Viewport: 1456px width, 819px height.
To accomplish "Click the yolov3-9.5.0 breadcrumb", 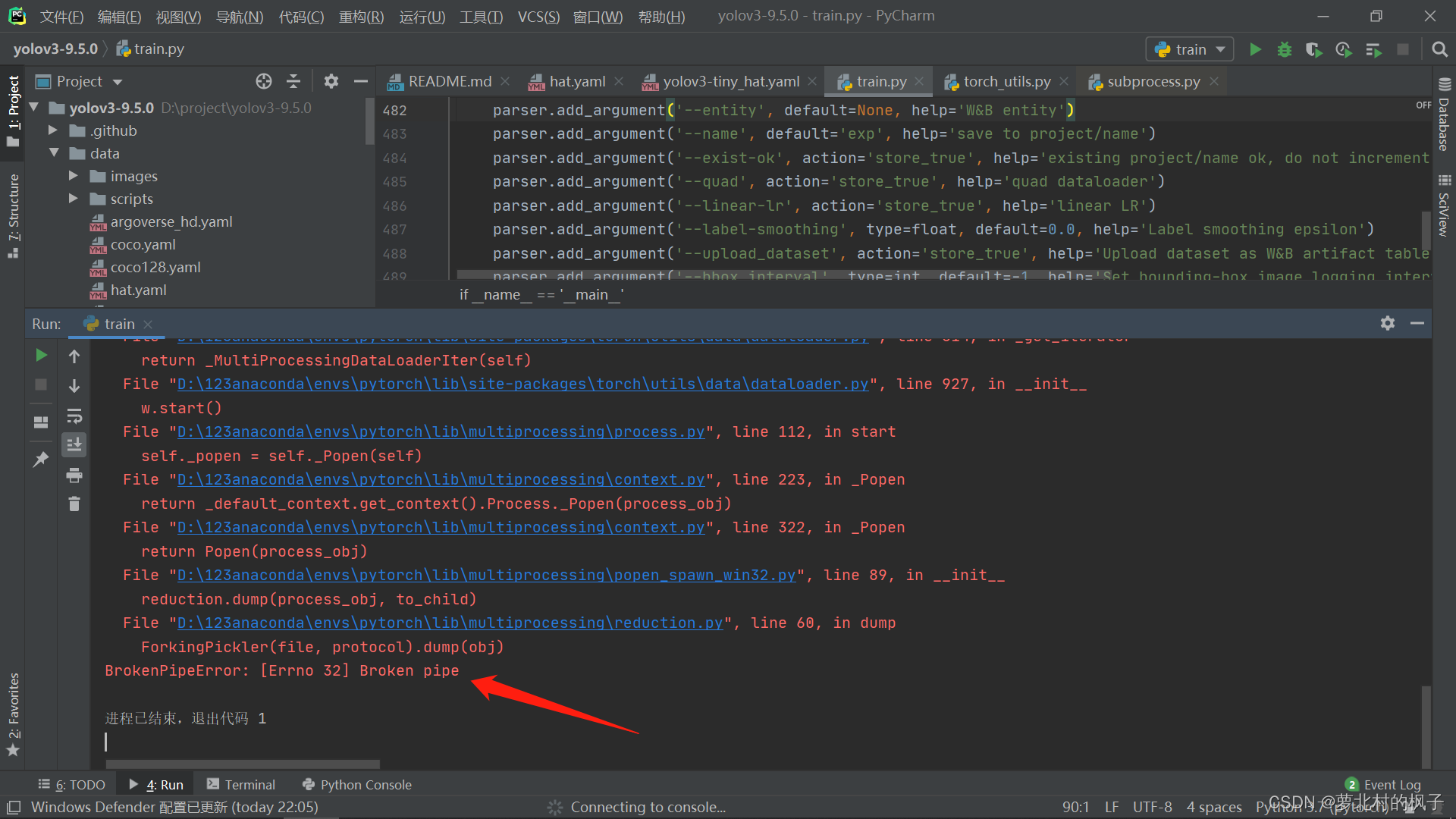I will [x=55, y=49].
